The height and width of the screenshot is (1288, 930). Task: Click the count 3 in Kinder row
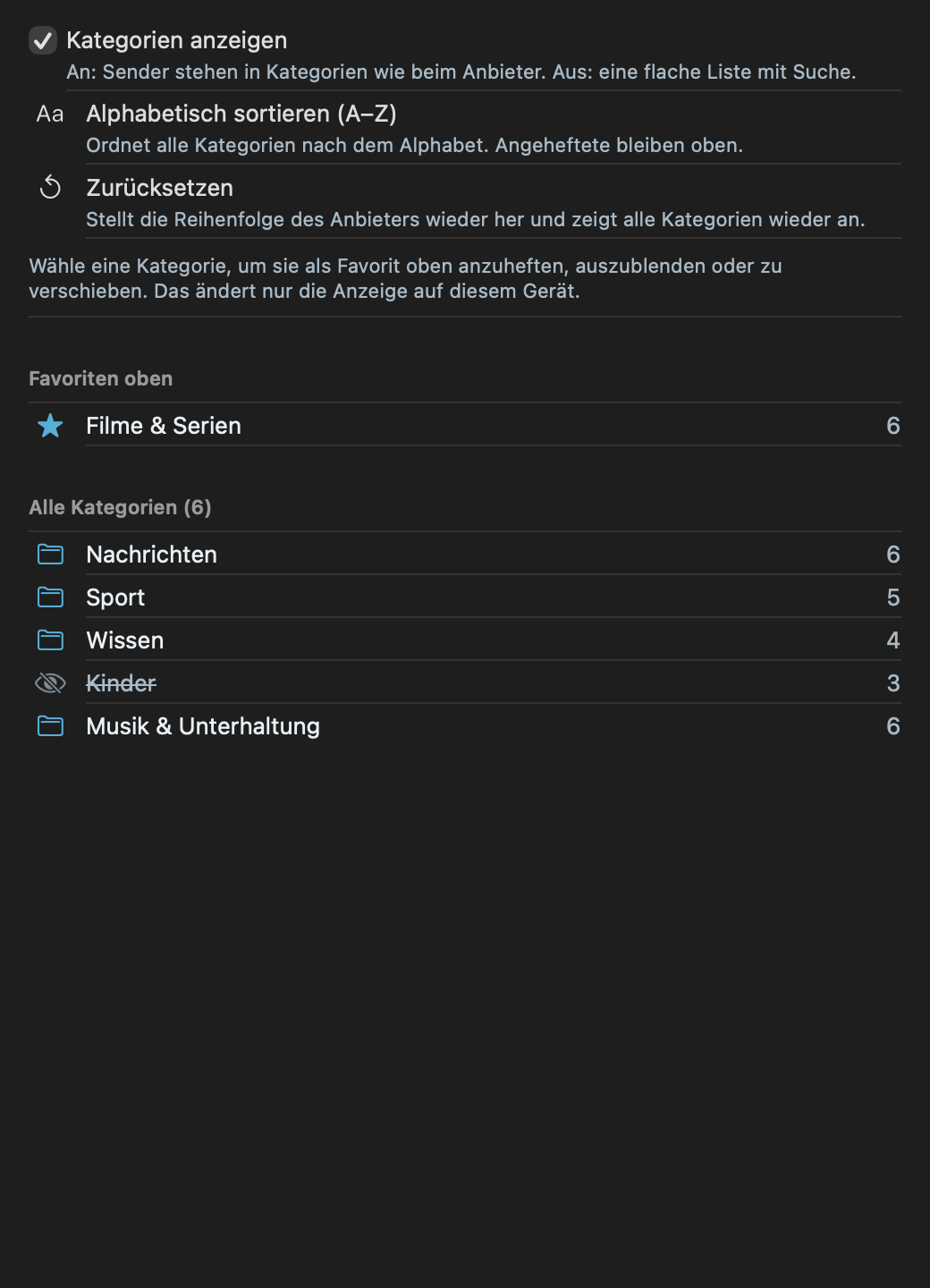point(893,683)
